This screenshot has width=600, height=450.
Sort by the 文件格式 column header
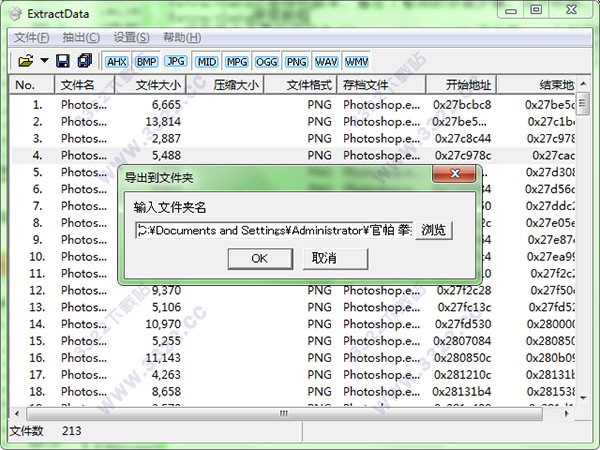click(300, 85)
